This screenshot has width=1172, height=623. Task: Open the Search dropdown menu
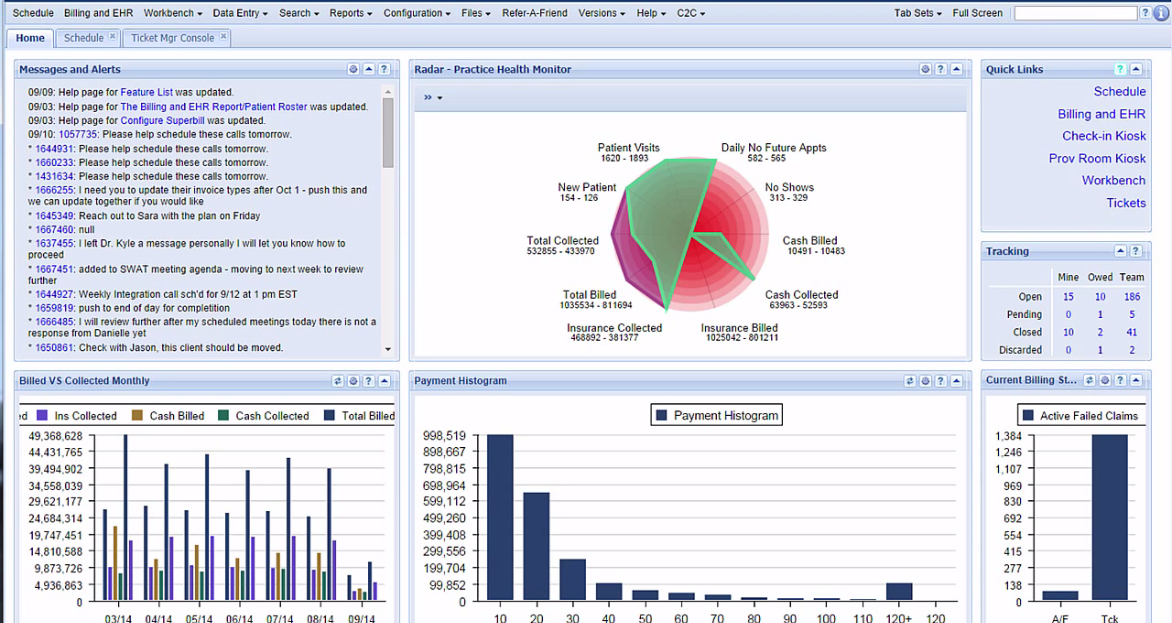pyautogui.click(x=299, y=13)
